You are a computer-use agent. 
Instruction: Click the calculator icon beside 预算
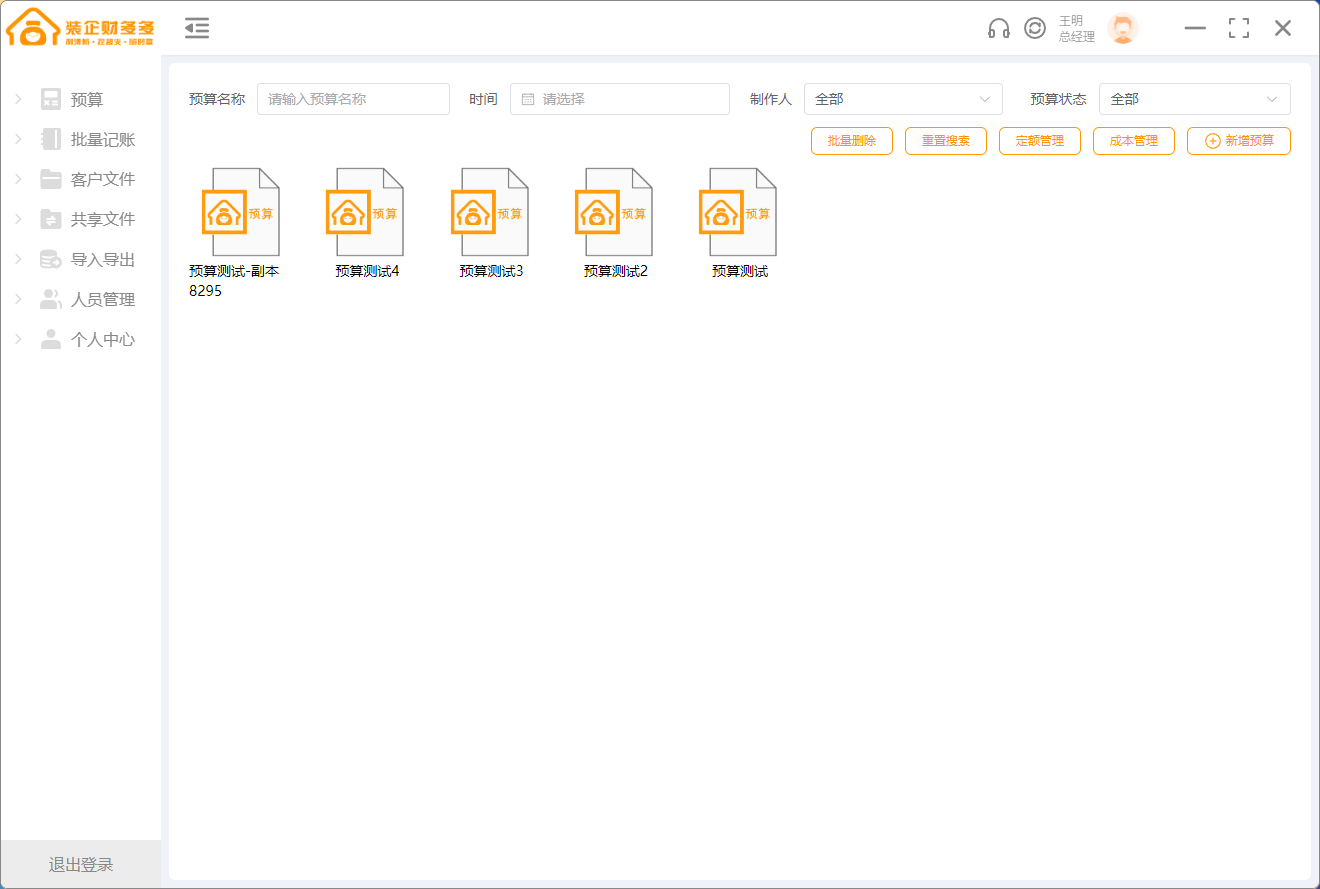[x=51, y=99]
